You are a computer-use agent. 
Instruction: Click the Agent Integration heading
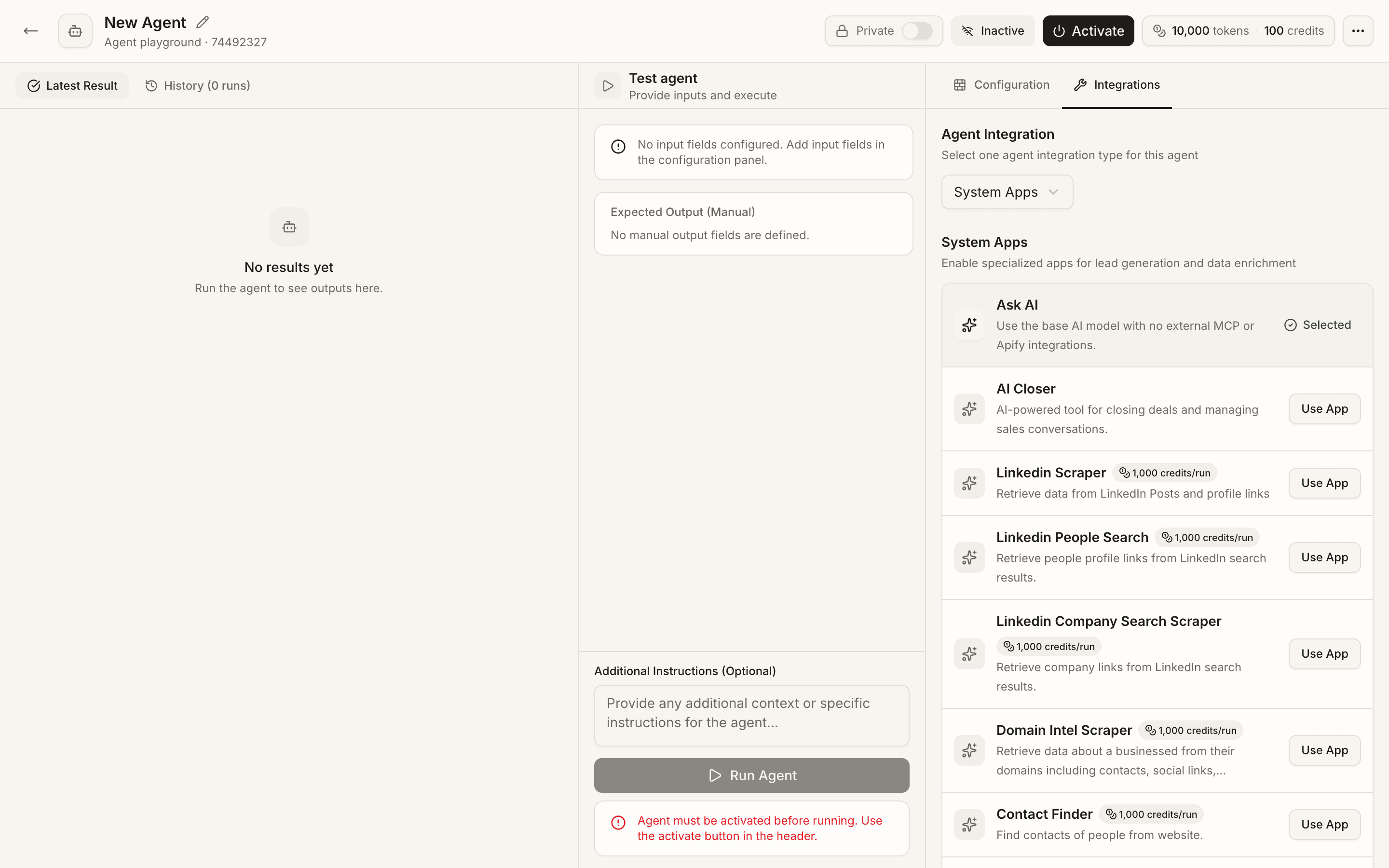tap(997, 135)
